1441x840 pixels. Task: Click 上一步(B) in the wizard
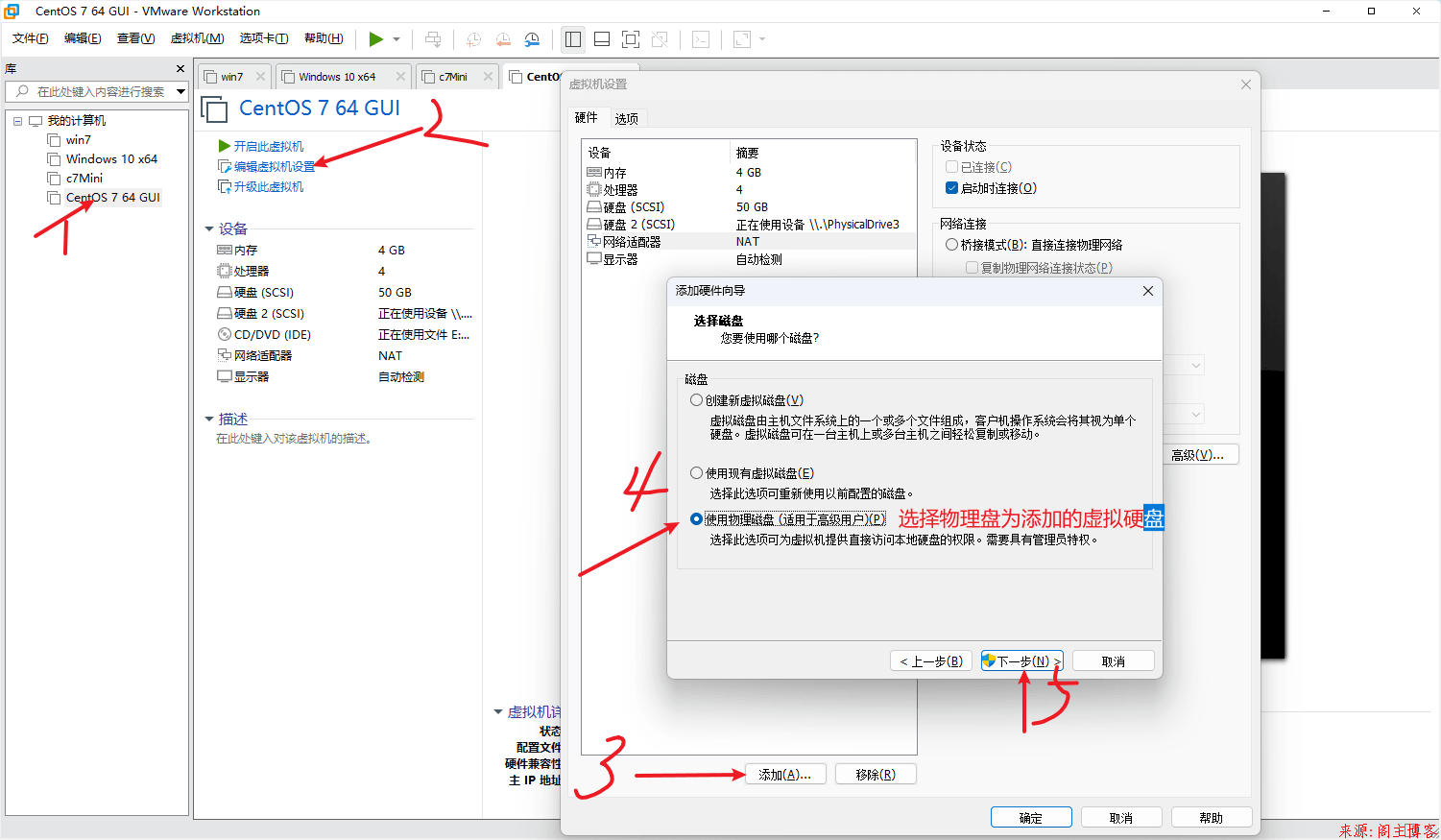pos(931,661)
